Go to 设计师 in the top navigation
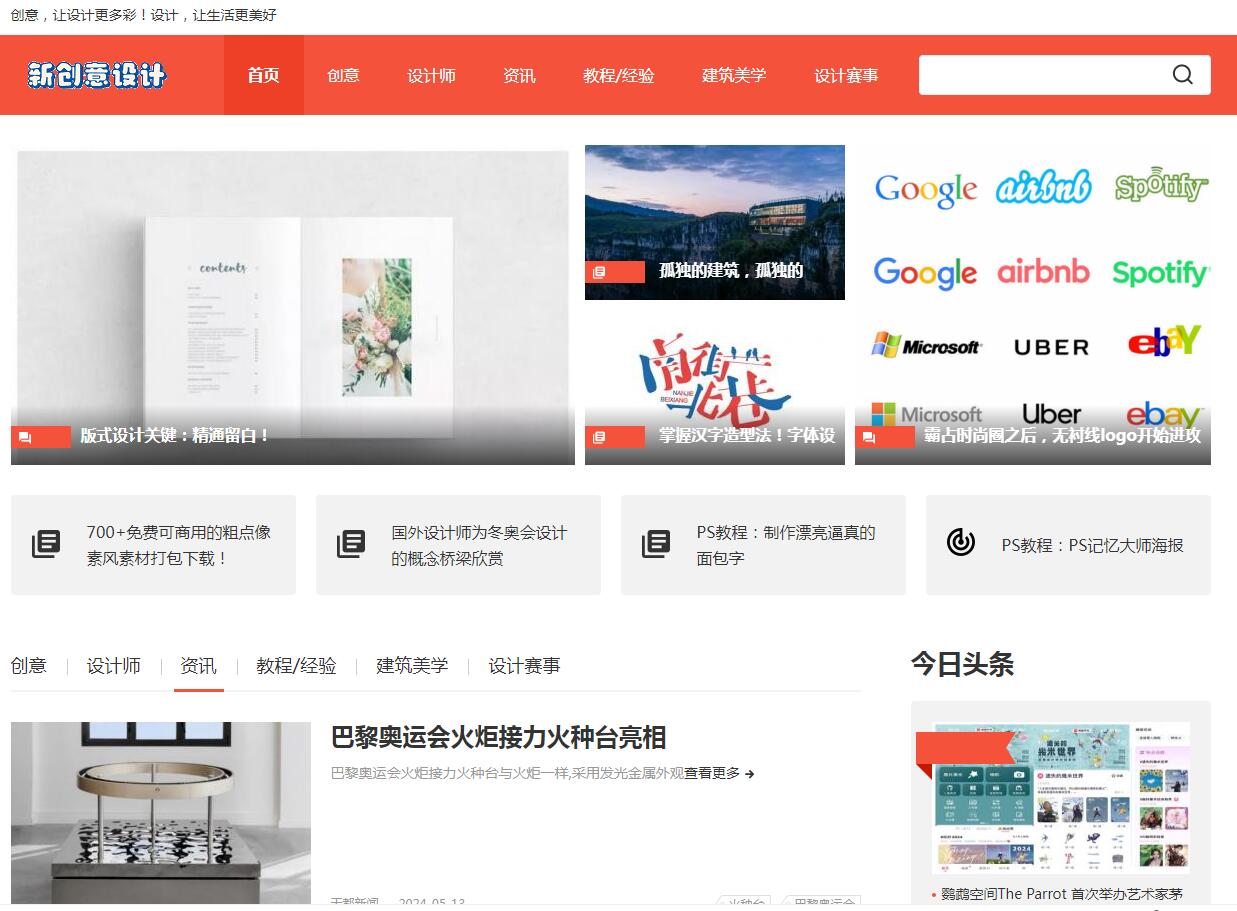The height and width of the screenshot is (911, 1237). pos(431,75)
